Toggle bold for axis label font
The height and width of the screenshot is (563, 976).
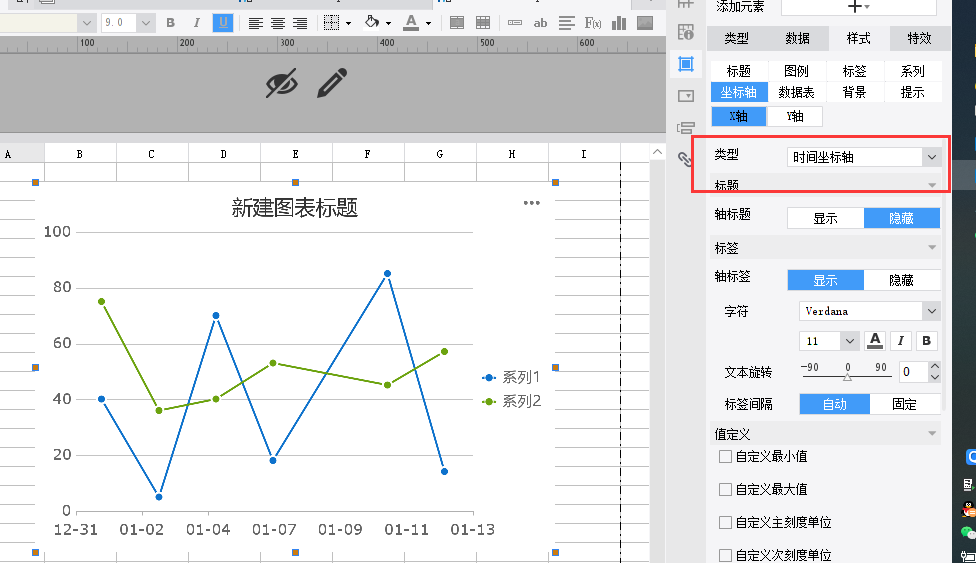click(x=926, y=341)
